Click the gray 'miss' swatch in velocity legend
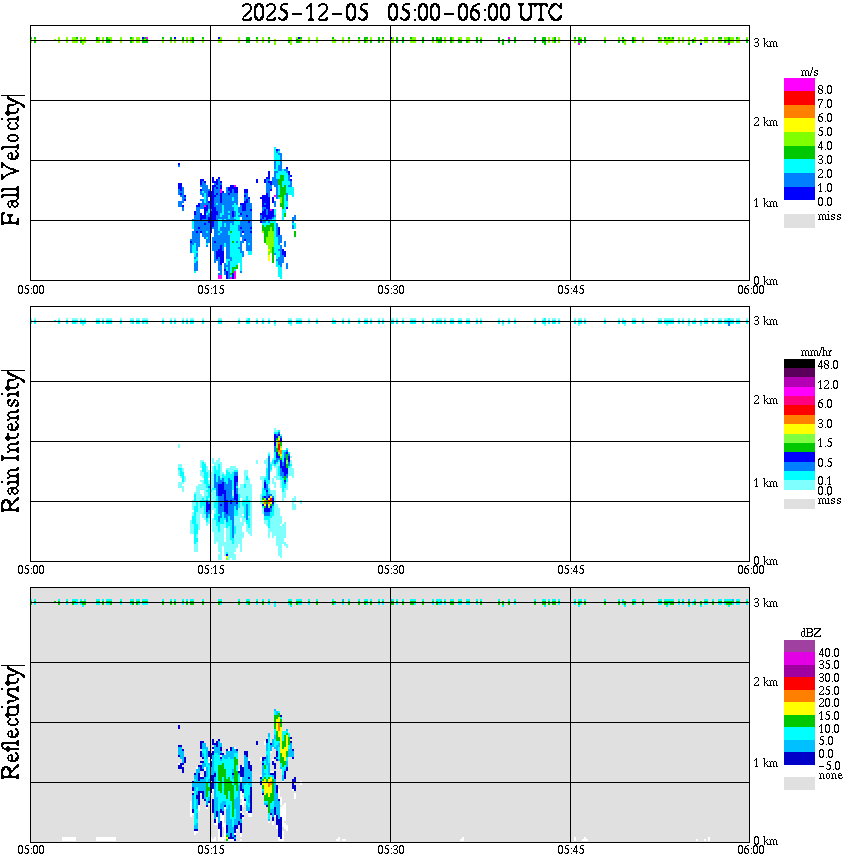850x868 pixels. tap(799, 220)
